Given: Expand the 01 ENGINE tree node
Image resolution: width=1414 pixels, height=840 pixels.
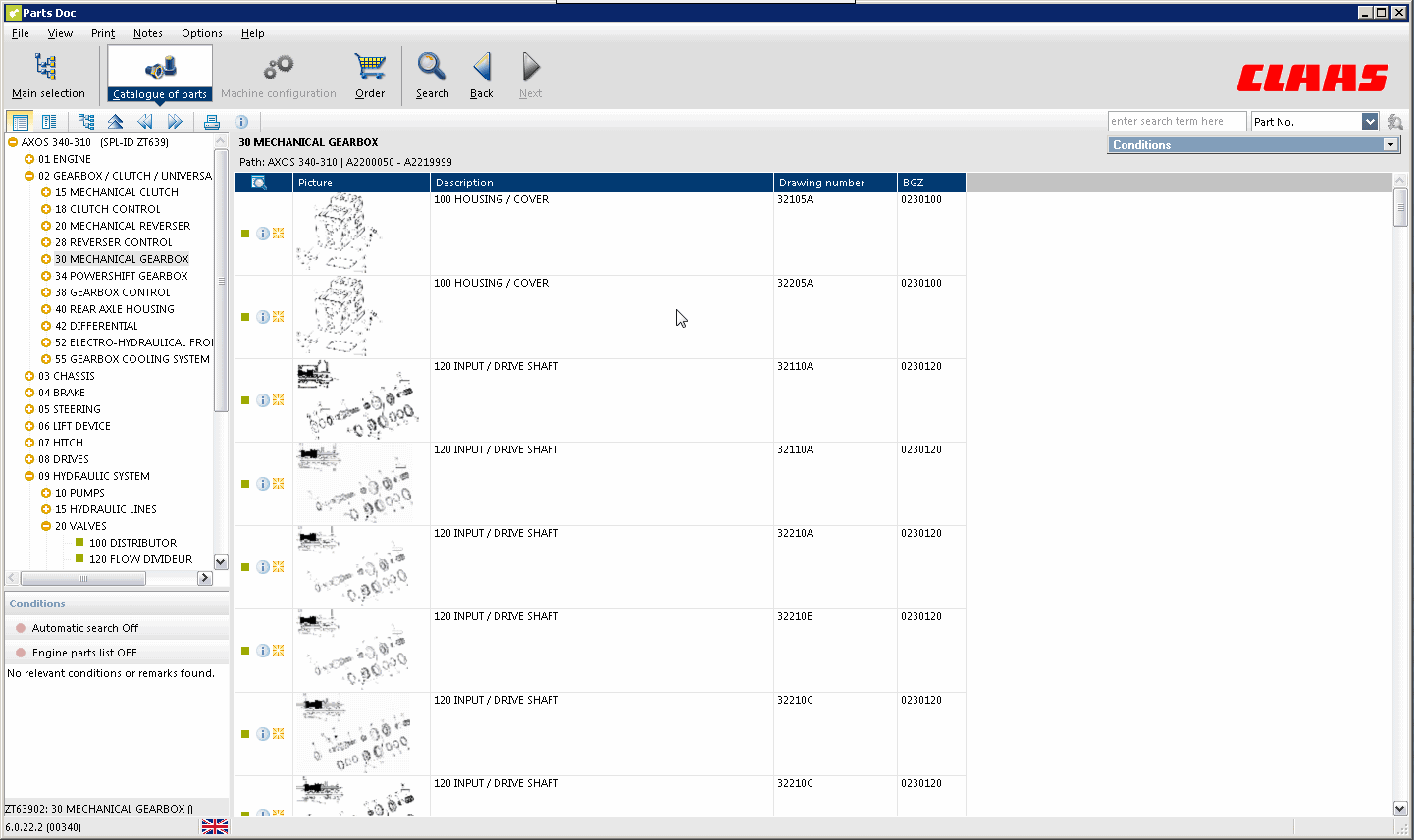Looking at the screenshot, I should pos(27,158).
